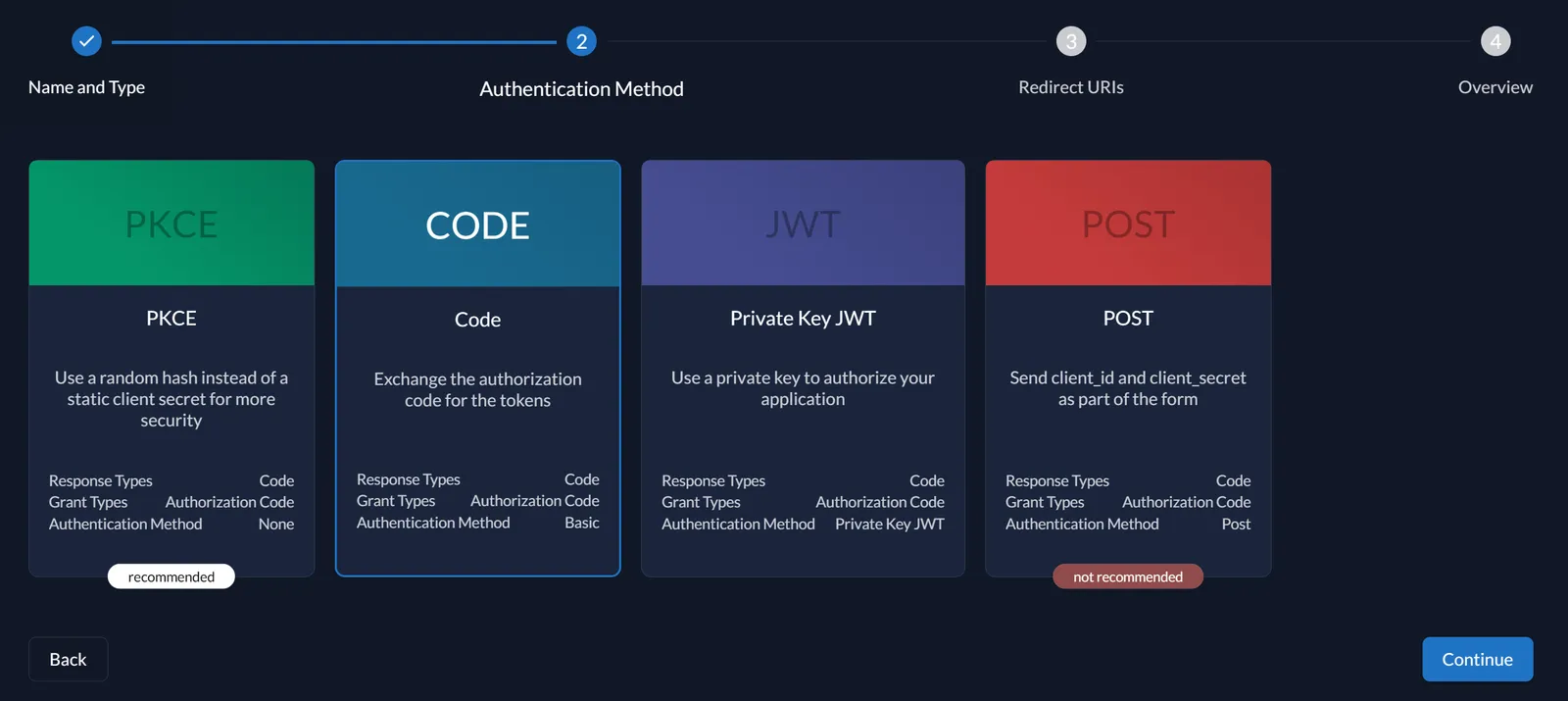This screenshot has width=1568, height=701.
Task: Jump to the Overview step label
Action: click(1495, 87)
